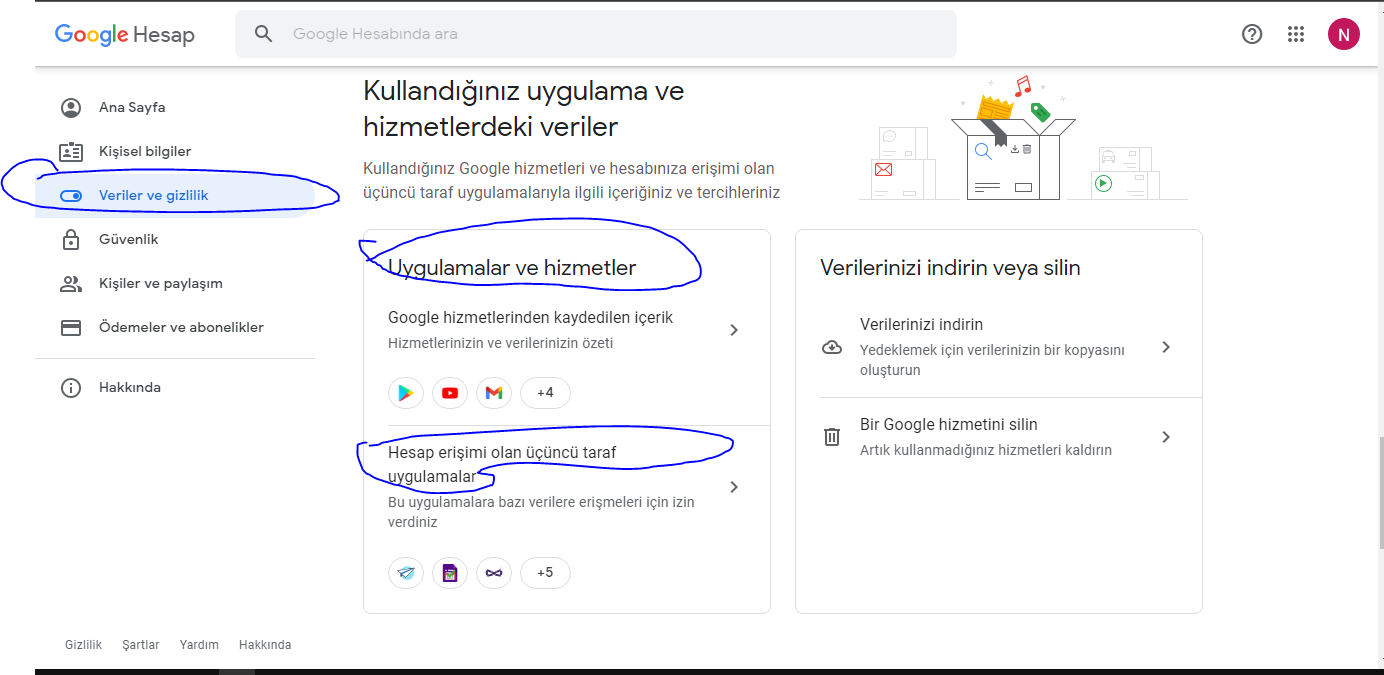1384x675 pixels.
Task: Click the YouTube icon
Action: point(450,393)
